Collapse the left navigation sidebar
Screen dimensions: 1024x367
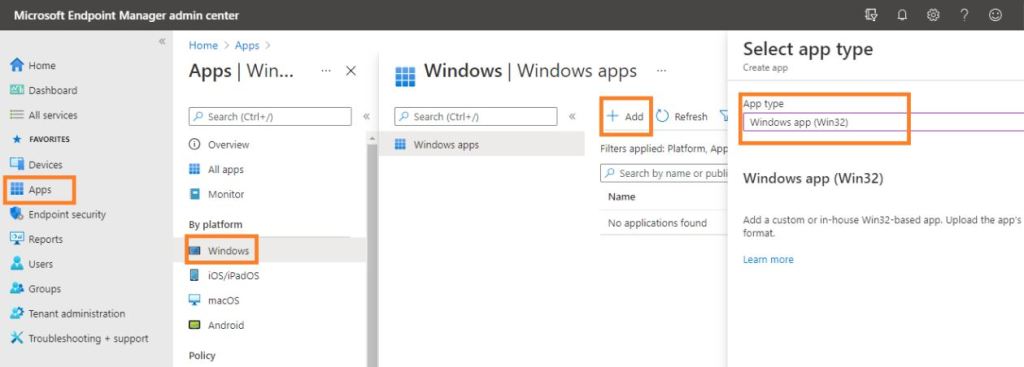click(162, 41)
